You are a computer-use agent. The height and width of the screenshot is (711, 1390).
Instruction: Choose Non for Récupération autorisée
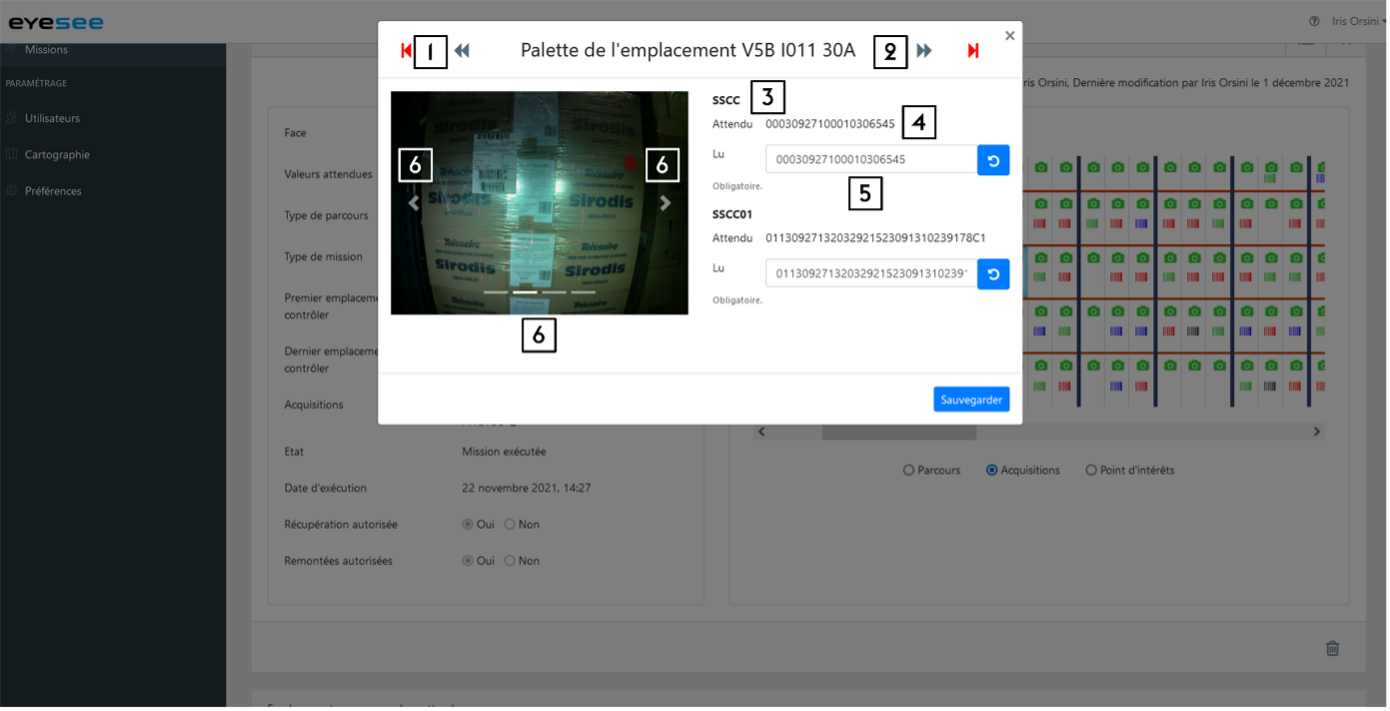[510, 524]
